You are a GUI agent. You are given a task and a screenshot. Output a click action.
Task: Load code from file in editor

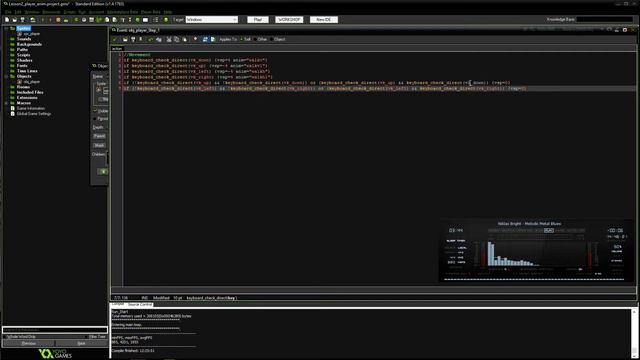(x=125, y=39)
